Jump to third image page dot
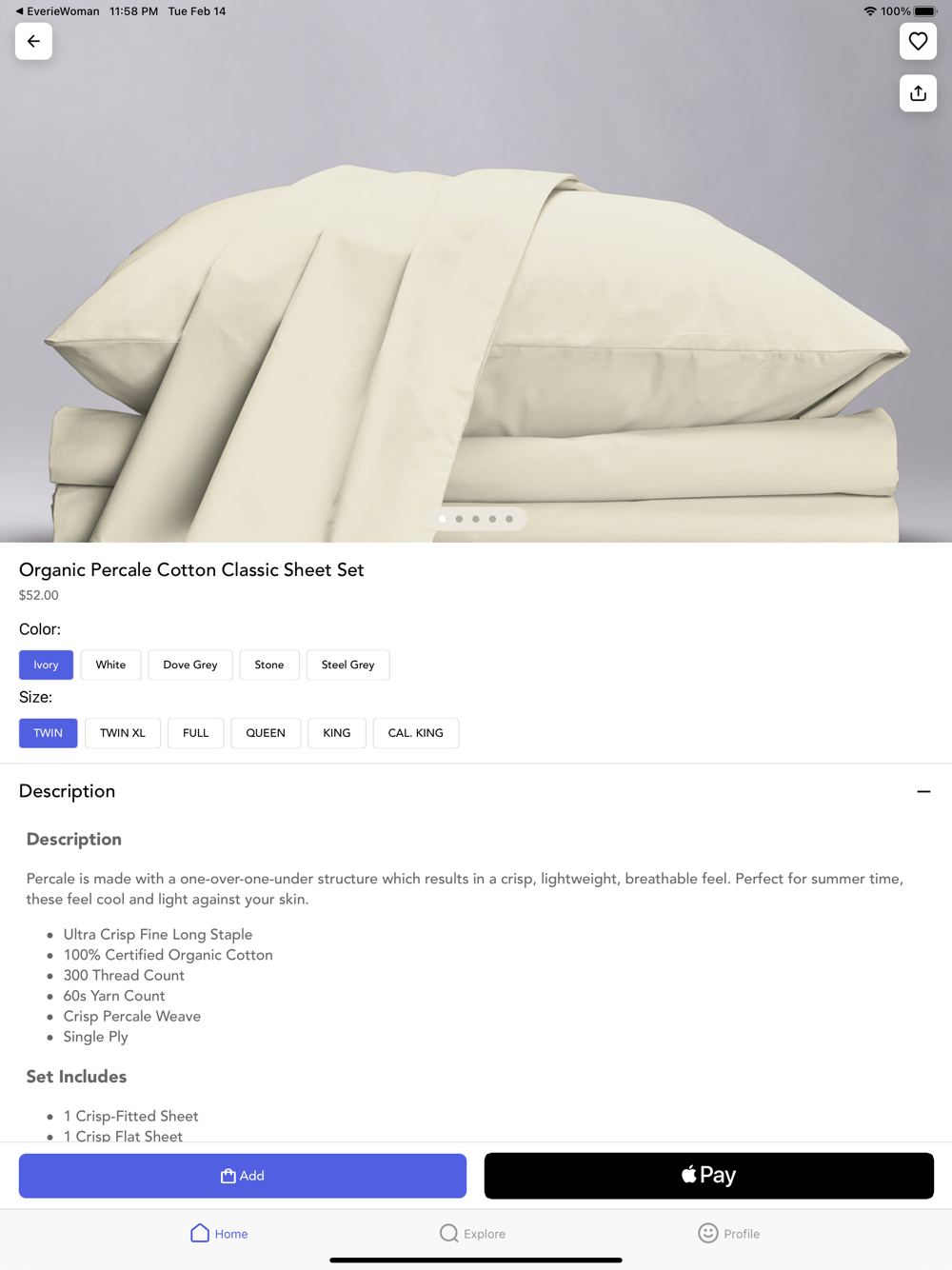Screen dimensions: 952x1270 476,519
